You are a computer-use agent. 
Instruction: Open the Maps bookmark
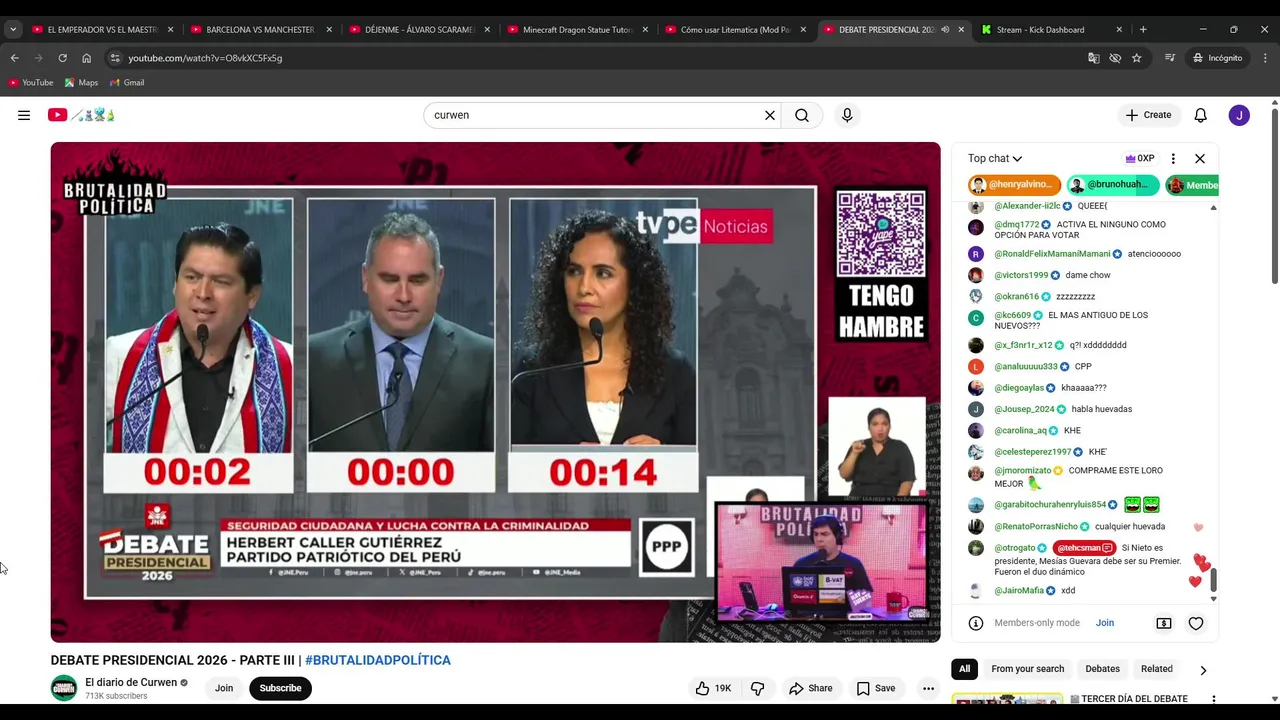(82, 83)
